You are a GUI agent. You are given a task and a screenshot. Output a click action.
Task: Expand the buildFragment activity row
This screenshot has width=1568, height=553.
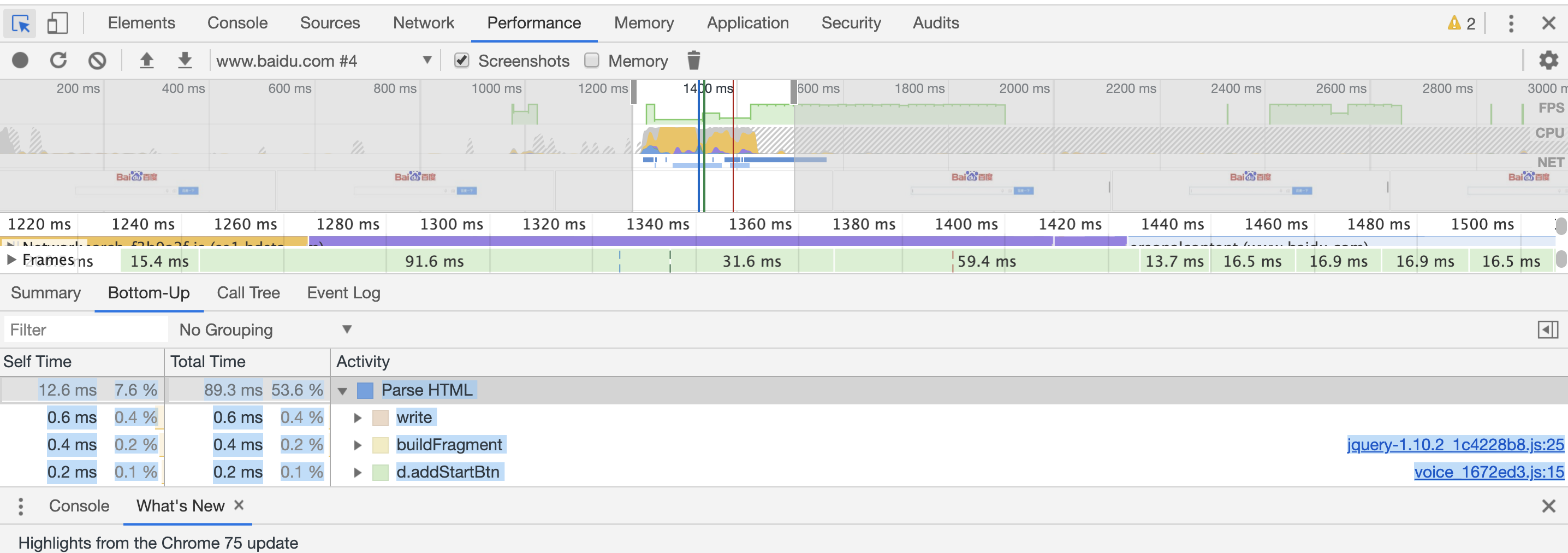[358, 445]
